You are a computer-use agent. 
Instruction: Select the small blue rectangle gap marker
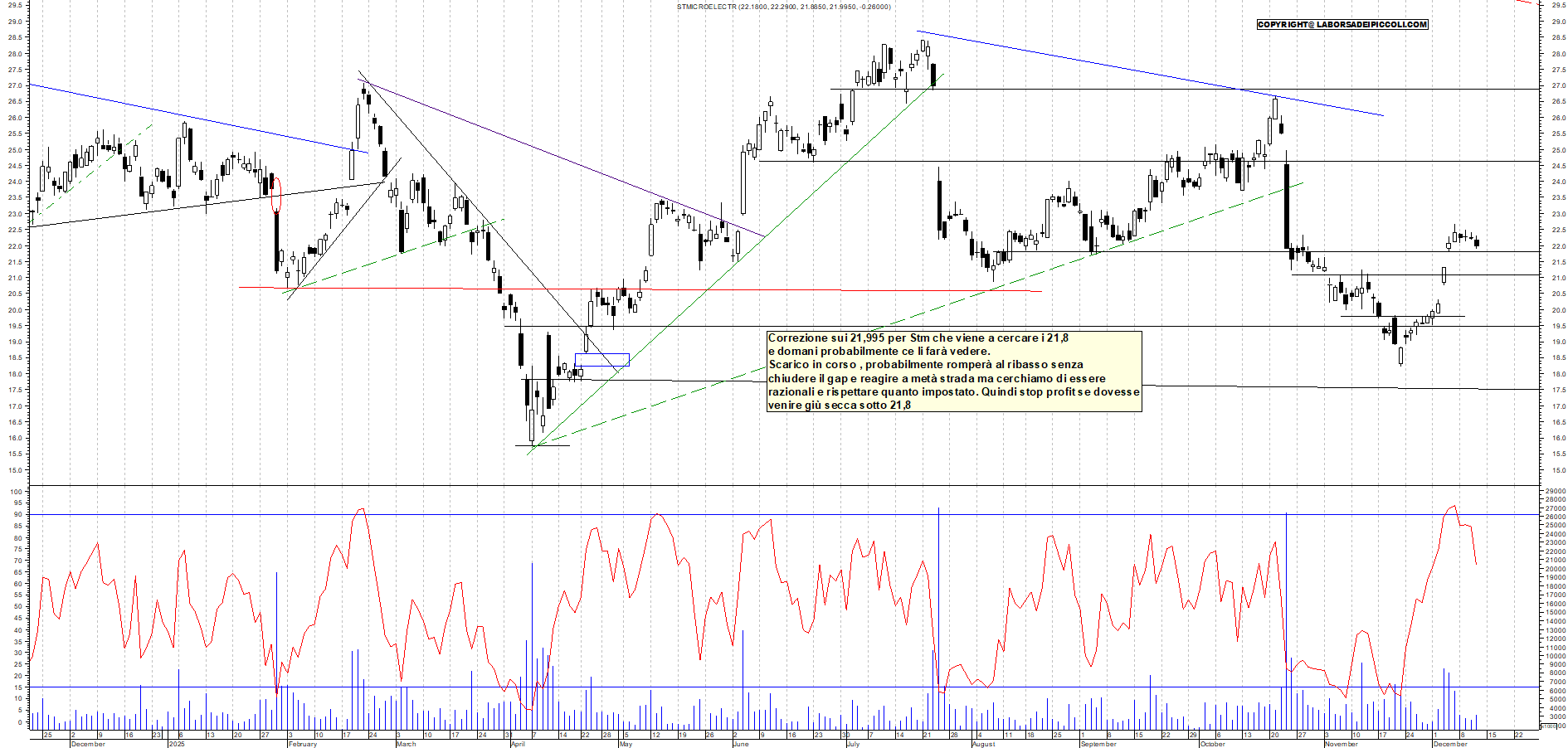click(601, 360)
